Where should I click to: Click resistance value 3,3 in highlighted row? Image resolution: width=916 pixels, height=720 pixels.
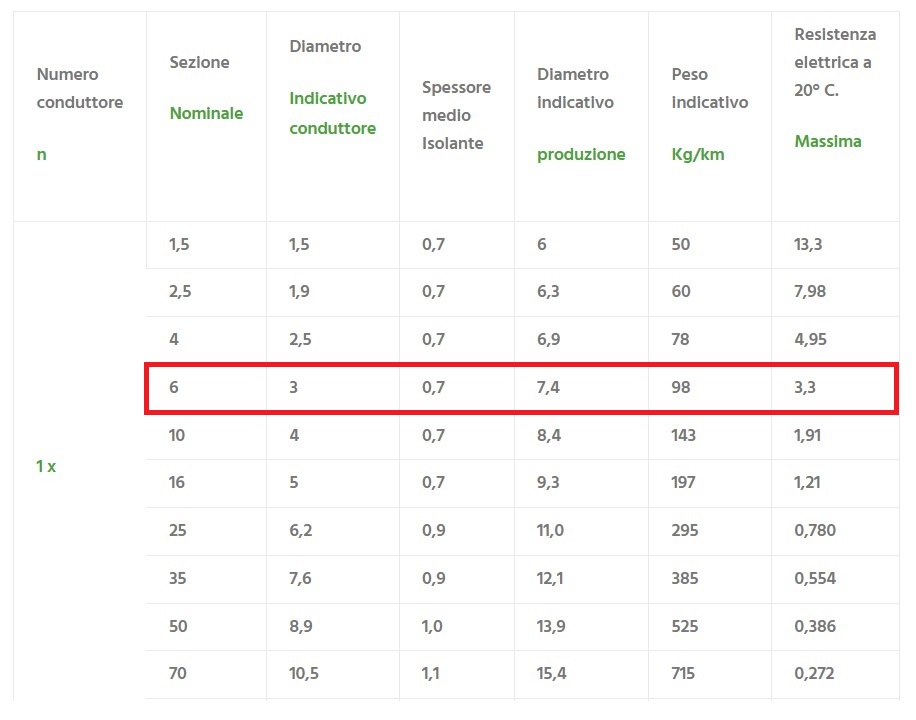click(805, 387)
